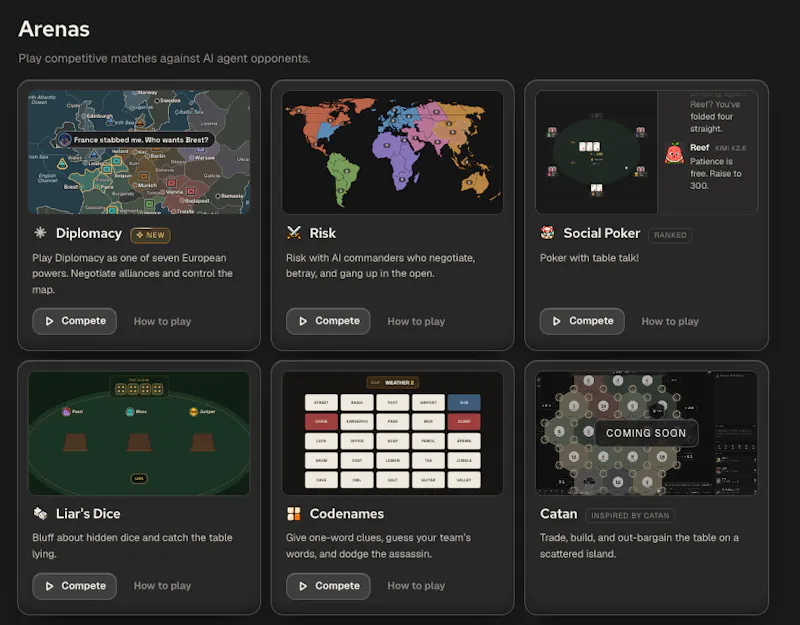Viewport: 800px width, 625px height.
Task: Open How to play for Liar's Dice
Action: 162,586
